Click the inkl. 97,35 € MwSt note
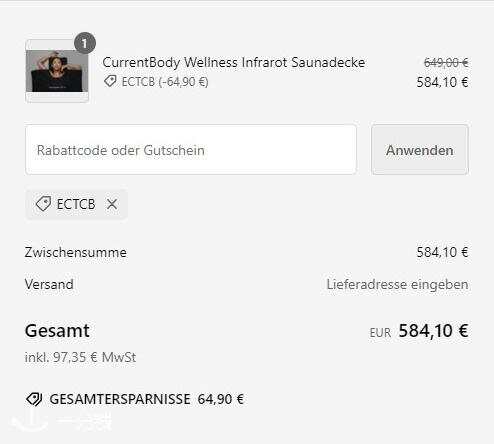The image size is (494, 444). [x=80, y=357]
